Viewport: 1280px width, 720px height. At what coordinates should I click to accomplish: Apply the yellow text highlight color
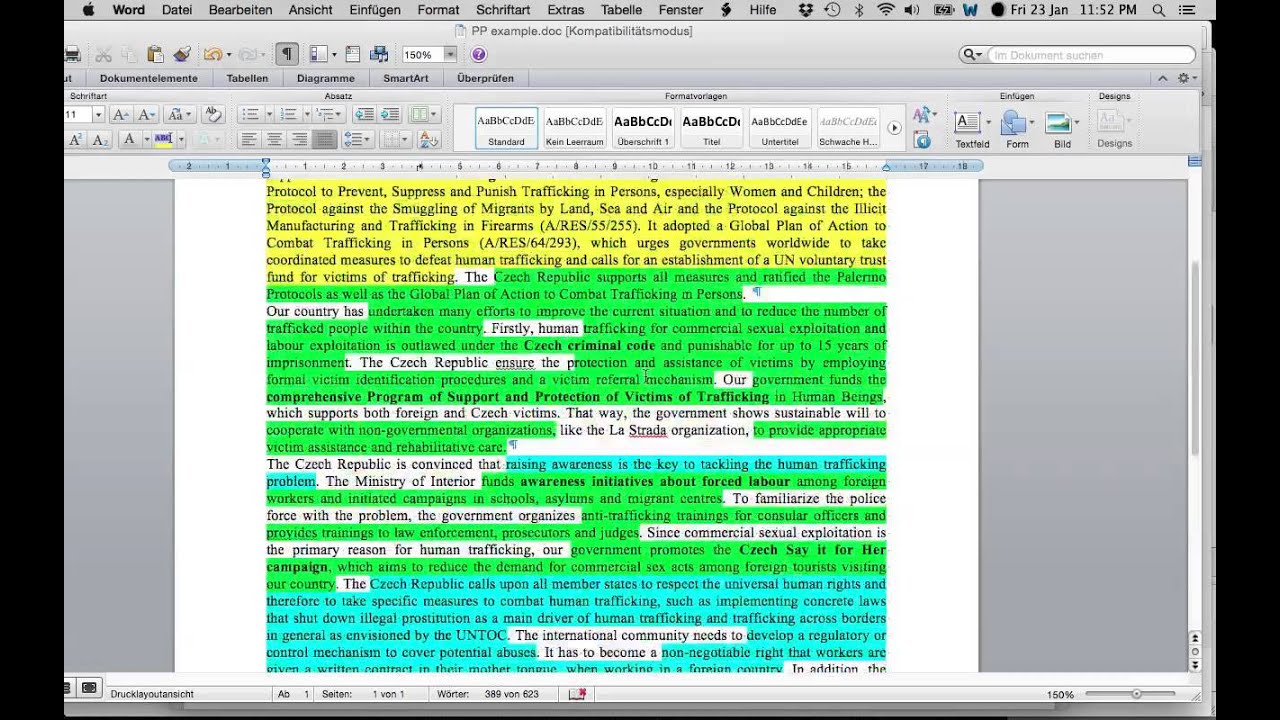(x=163, y=140)
